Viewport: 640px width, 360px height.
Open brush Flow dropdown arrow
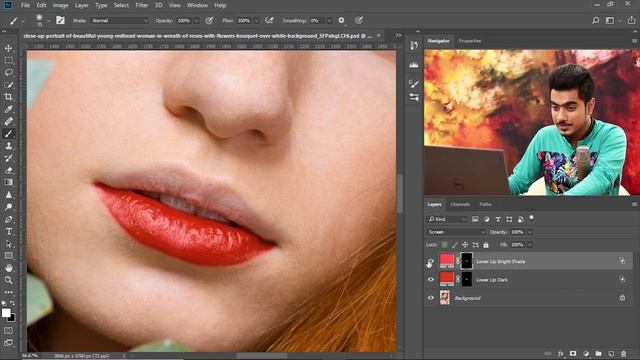(256, 20)
